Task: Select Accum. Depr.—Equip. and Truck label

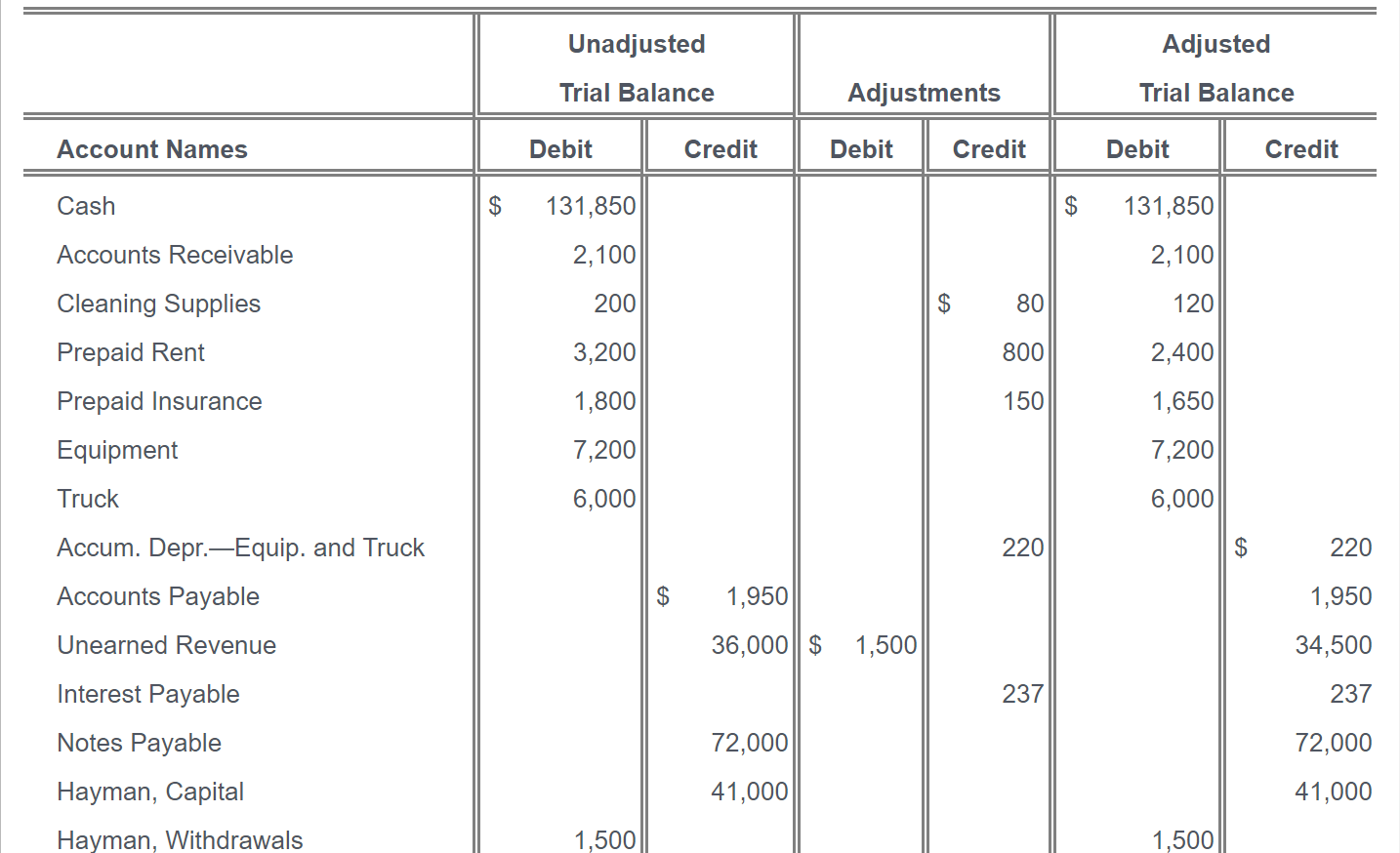Action: click(x=240, y=548)
